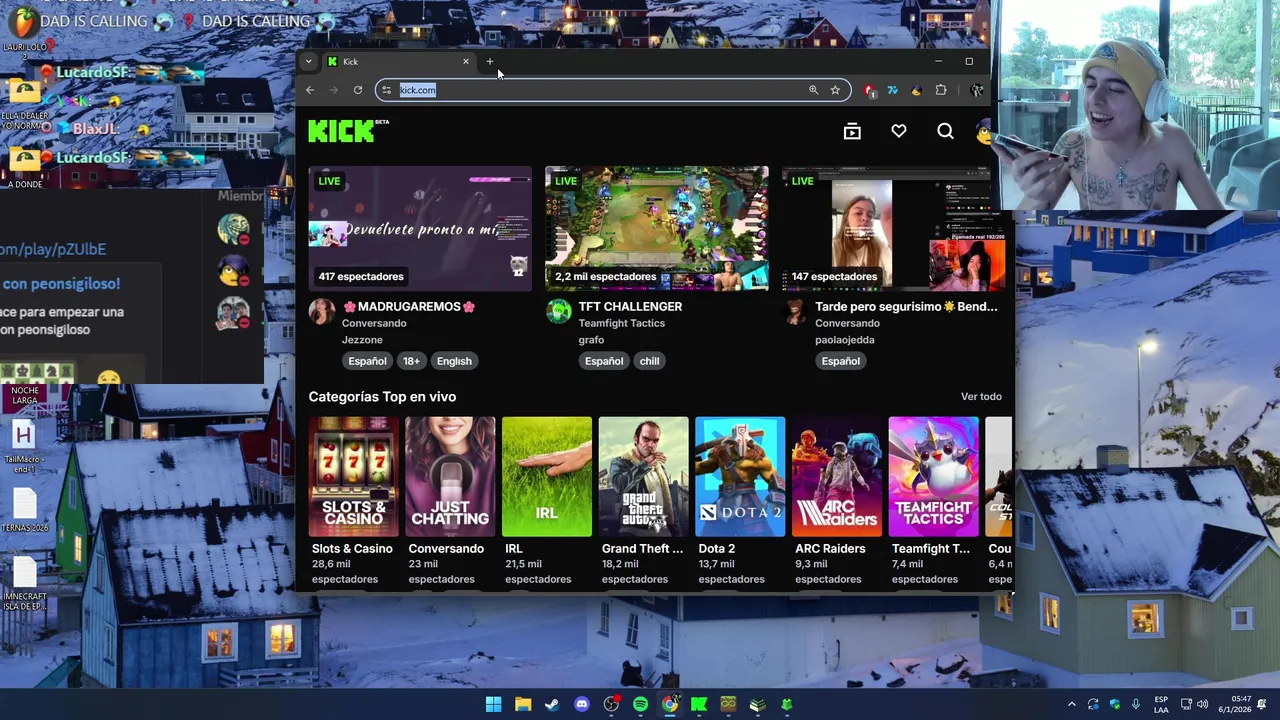Click the chill tag under grafo

coord(649,361)
